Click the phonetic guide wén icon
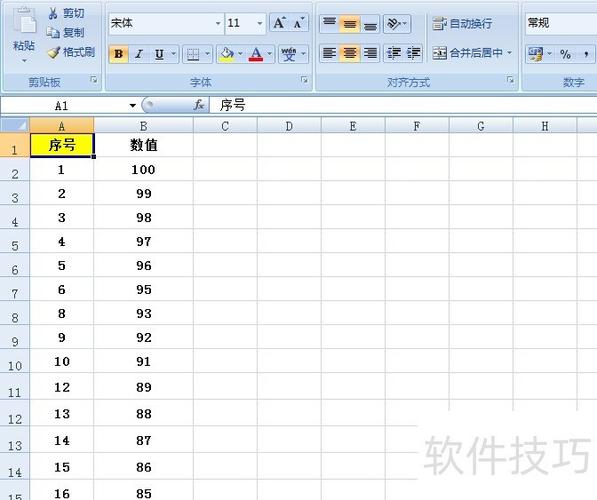Screen dimensions: 597x500 (x=289, y=54)
